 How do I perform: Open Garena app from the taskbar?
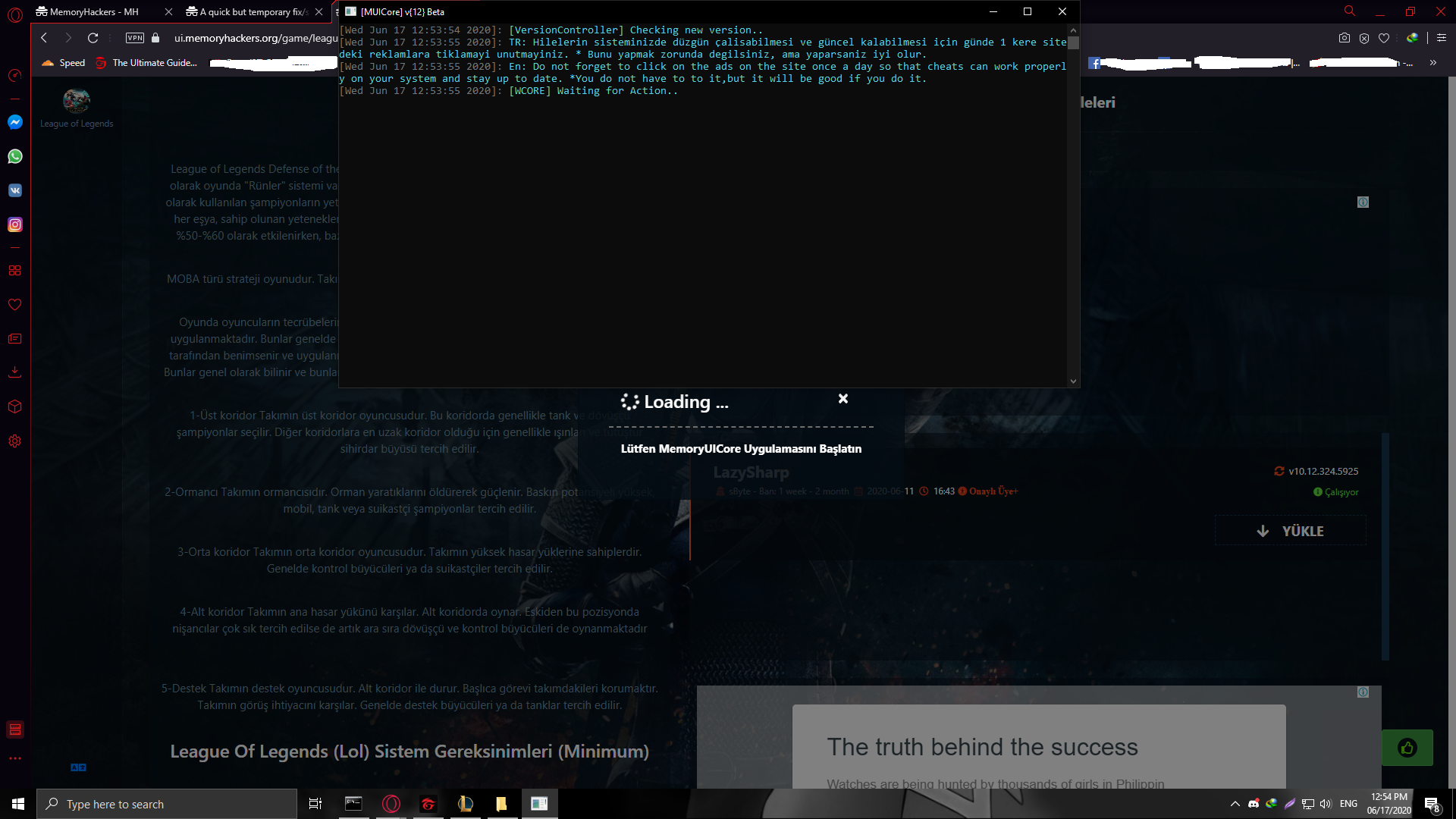tap(428, 804)
